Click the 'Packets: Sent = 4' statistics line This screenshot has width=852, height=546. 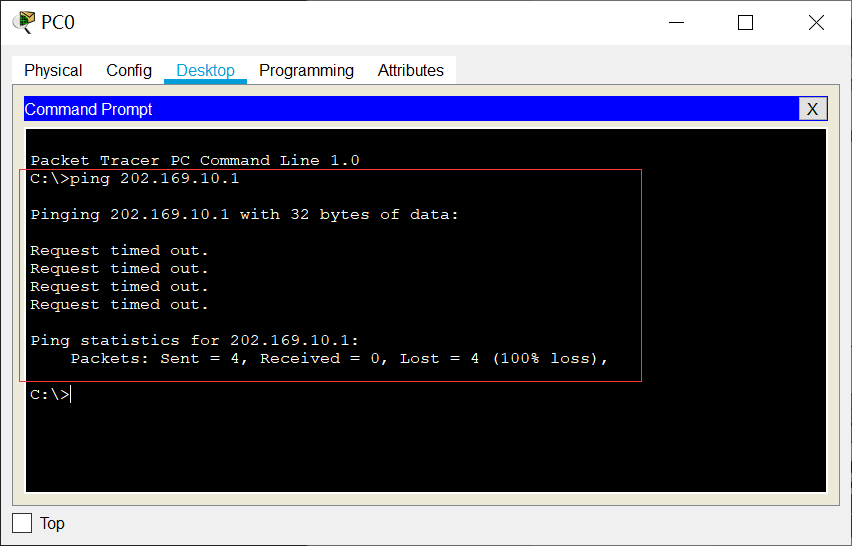pyautogui.click(x=339, y=359)
